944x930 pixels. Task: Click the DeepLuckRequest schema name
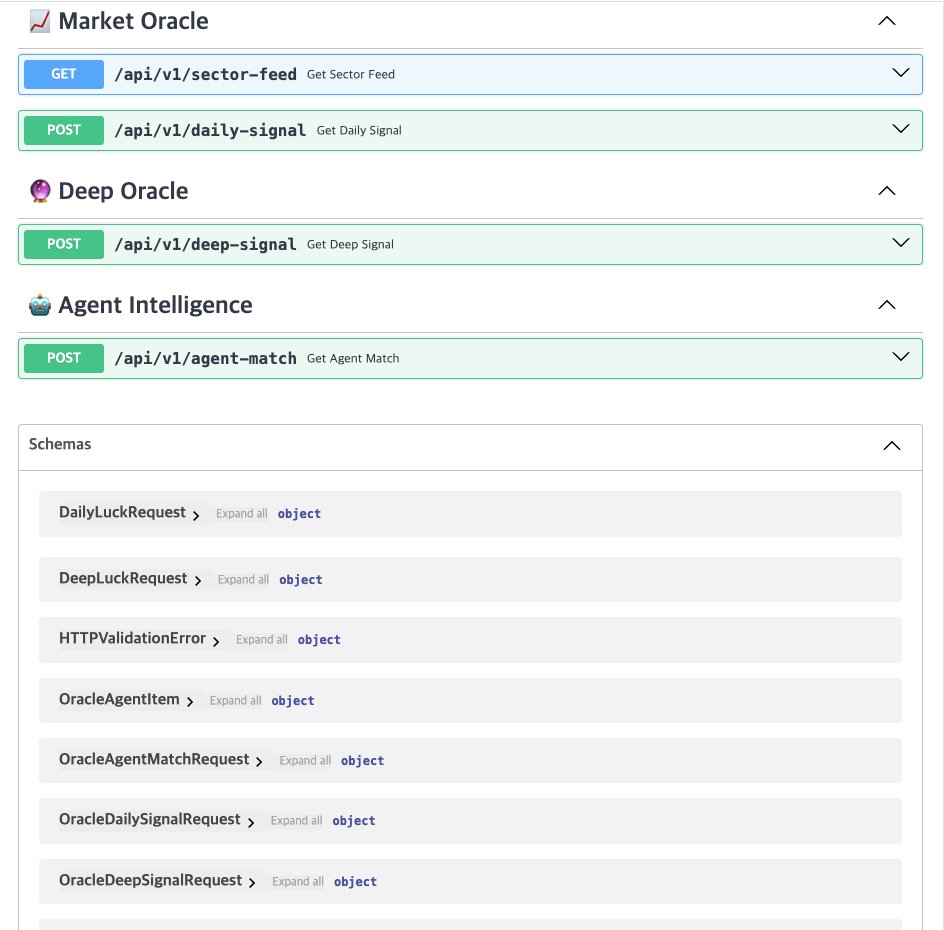[x=123, y=578]
